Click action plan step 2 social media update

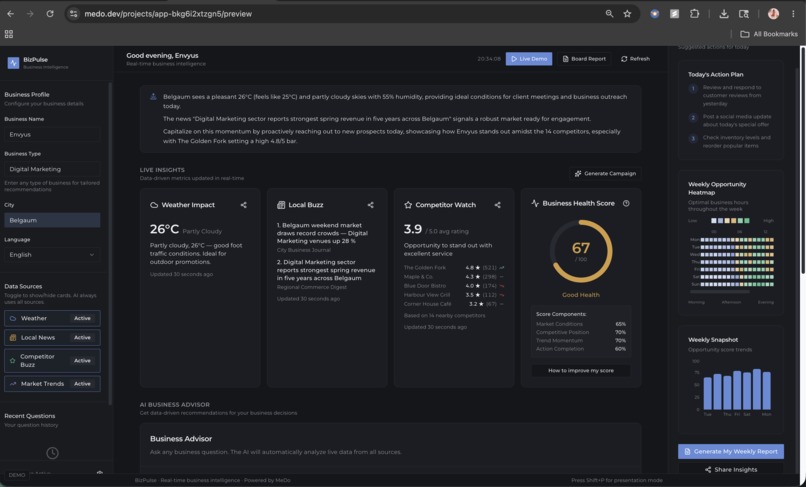tap(730, 120)
